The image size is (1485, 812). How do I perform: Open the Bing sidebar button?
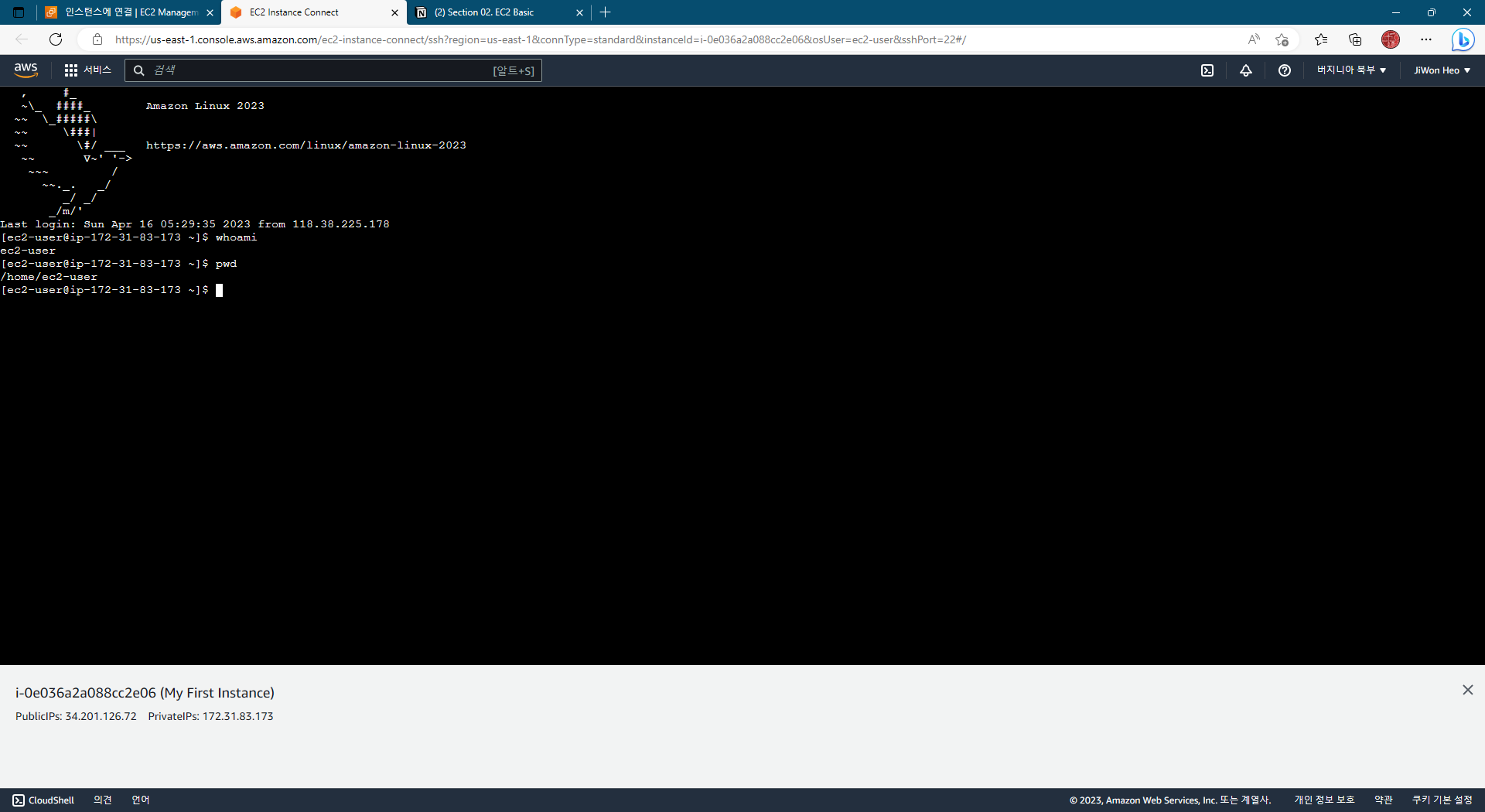[1463, 39]
